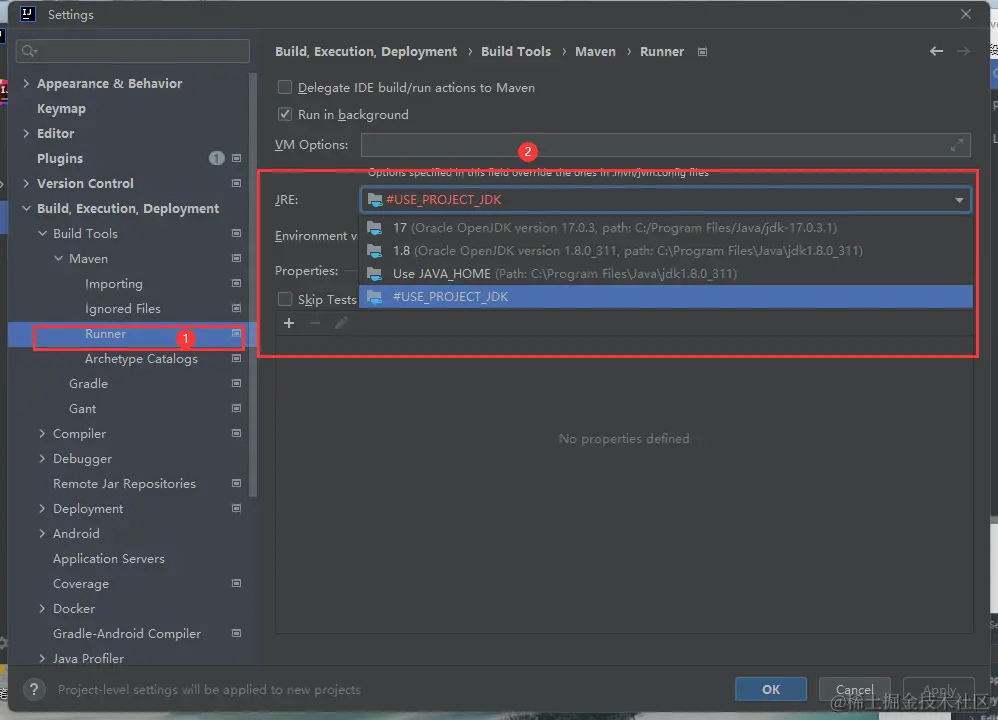Click the settings search field
The height and width of the screenshot is (720, 998).
(x=132, y=50)
